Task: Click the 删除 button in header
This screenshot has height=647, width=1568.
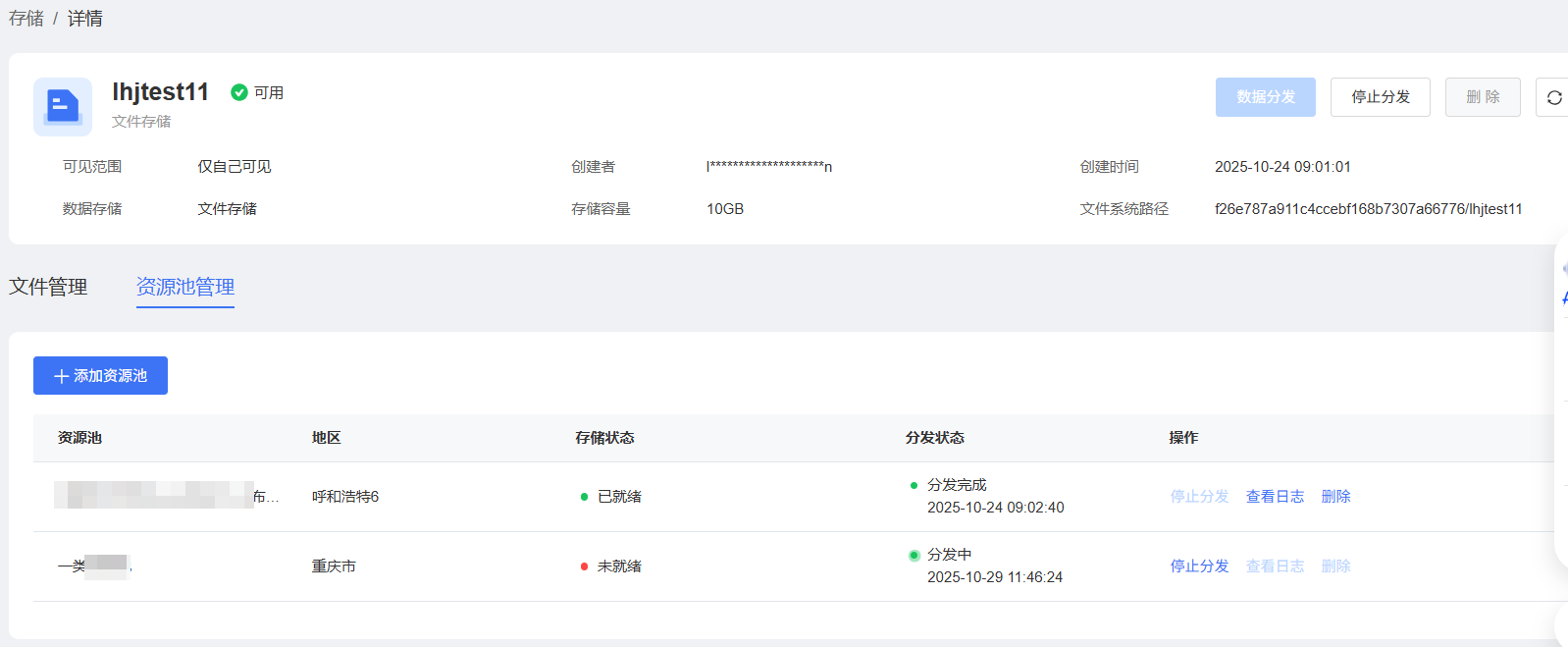Action: click(x=1482, y=97)
